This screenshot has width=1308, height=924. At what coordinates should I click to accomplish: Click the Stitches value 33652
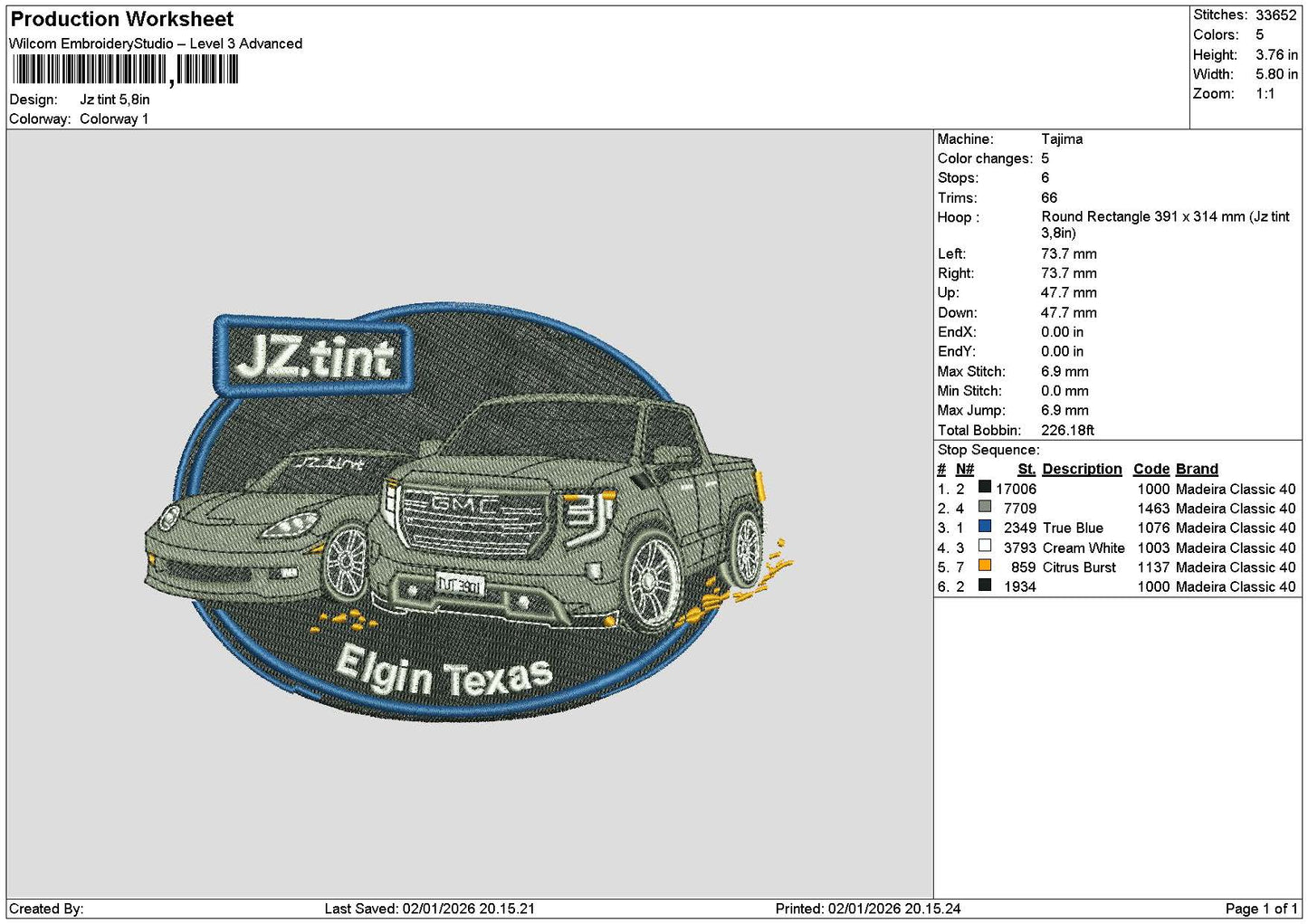point(1276,15)
